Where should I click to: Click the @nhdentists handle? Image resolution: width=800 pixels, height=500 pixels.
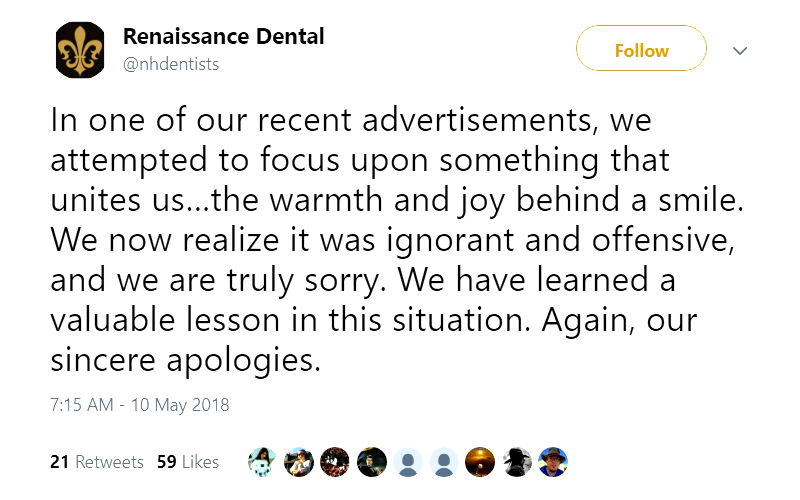click(171, 64)
